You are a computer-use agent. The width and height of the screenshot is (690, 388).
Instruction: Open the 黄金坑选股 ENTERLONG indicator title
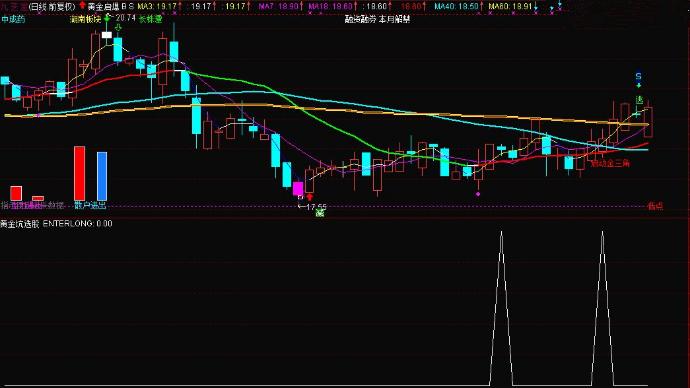tap(56, 223)
